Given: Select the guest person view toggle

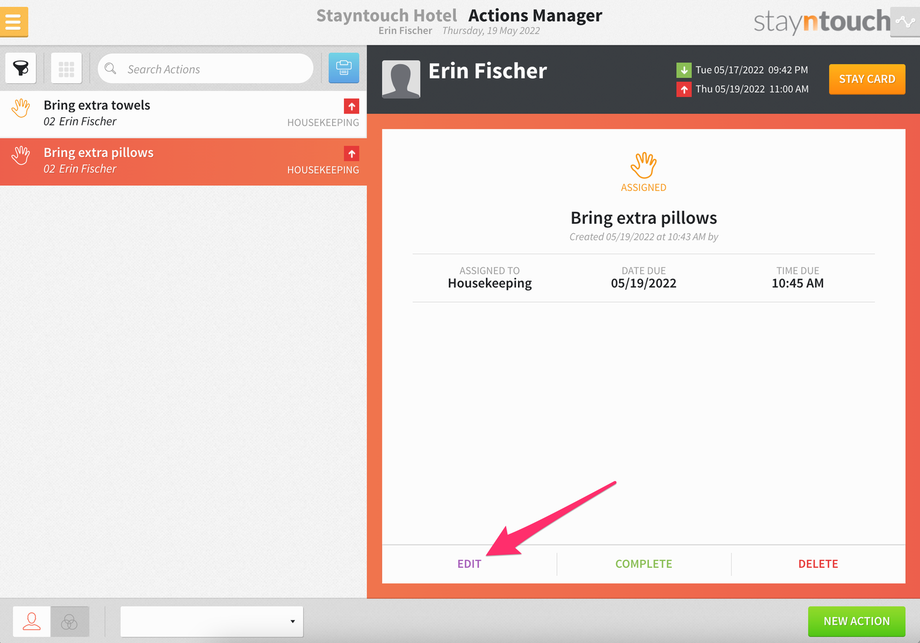Looking at the screenshot, I should click(32, 621).
